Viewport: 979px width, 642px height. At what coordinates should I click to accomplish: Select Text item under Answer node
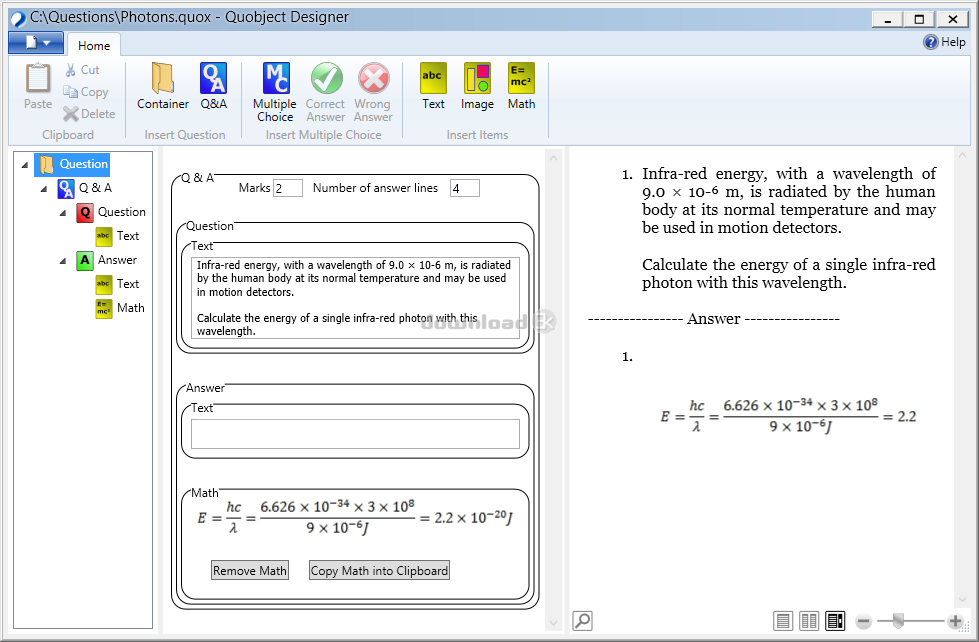117,284
